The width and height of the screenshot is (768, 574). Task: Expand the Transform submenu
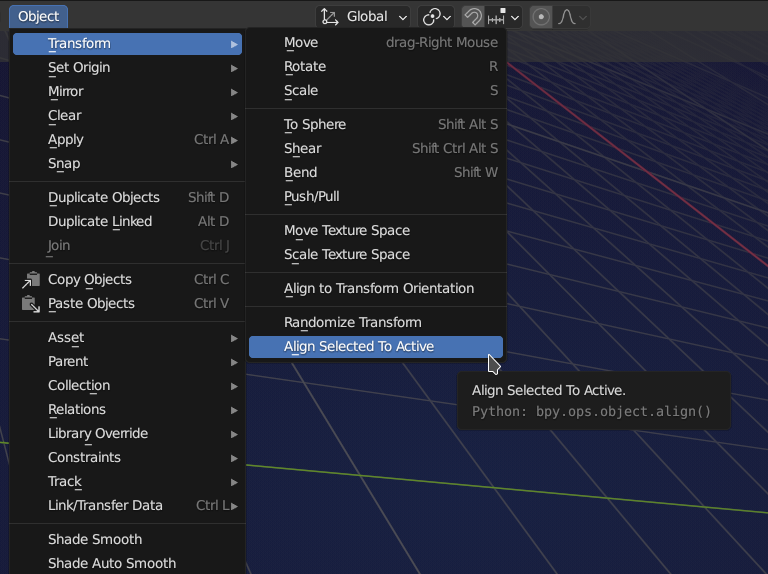[127, 44]
